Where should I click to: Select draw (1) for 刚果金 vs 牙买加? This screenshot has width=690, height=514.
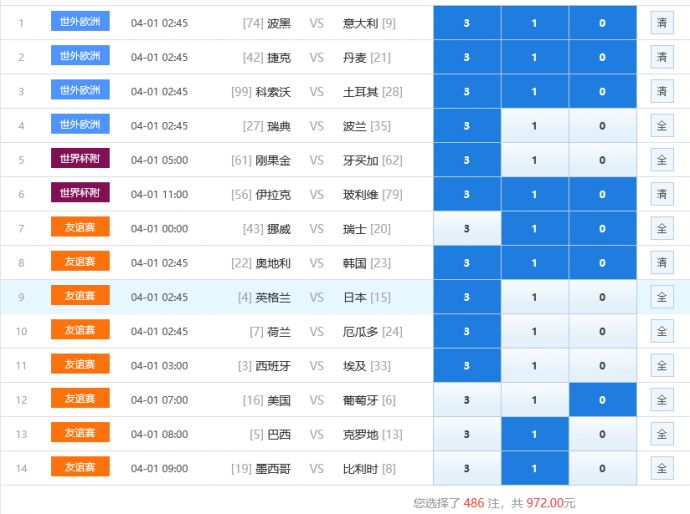[x=534, y=160]
